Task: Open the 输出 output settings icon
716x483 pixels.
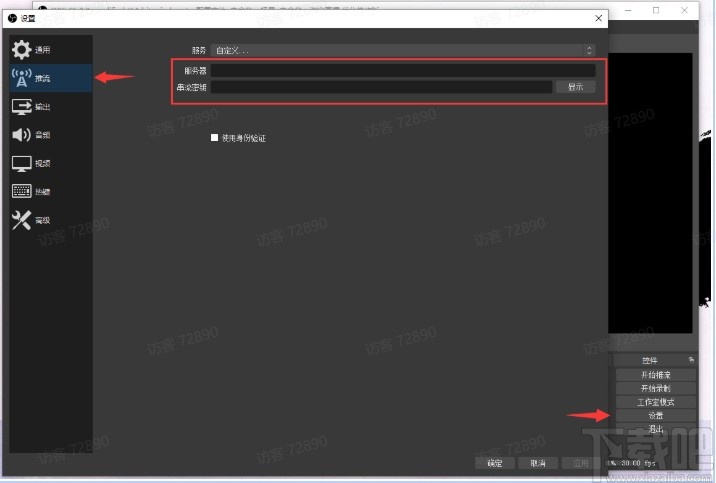Action: [x=21, y=106]
